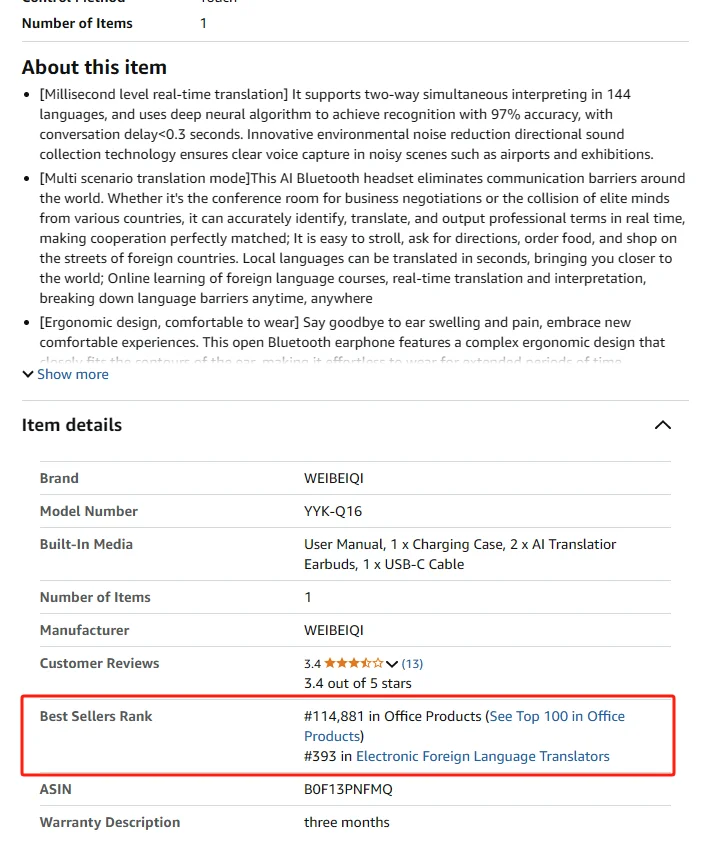This screenshot has width=724, height=848.
Task: Click the Brand value WEIBEIQI
Action: (x=334, y=478)
